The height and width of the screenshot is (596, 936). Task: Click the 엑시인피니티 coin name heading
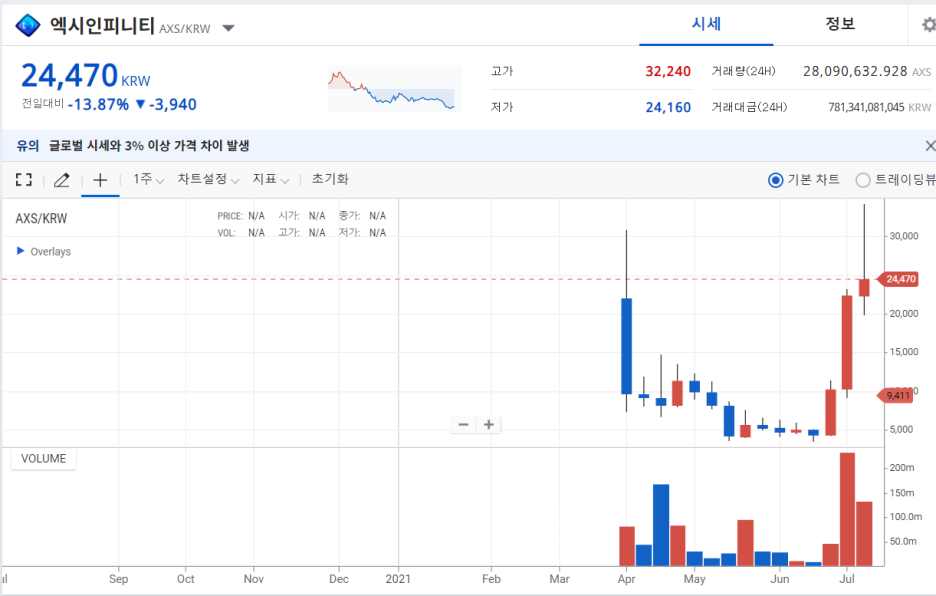click(x=102, y=25)
